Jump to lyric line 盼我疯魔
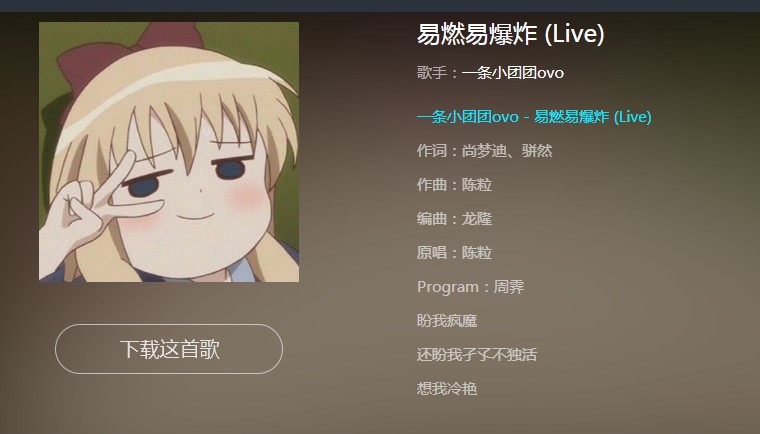Image resolution: width=760 pixels, height=434 pixels. pos(447,321)
